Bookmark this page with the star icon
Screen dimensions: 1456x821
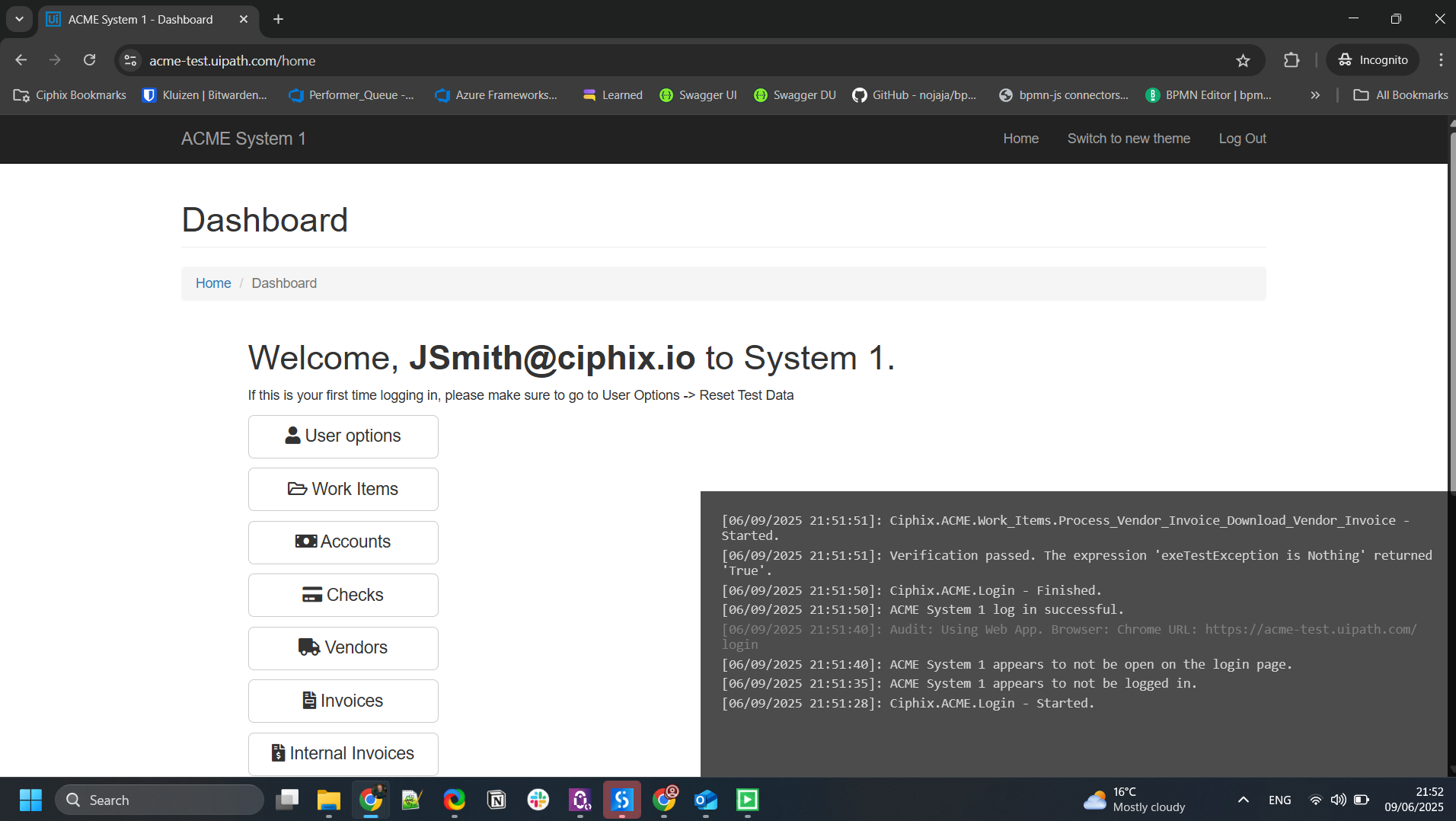coord(1243,60)
